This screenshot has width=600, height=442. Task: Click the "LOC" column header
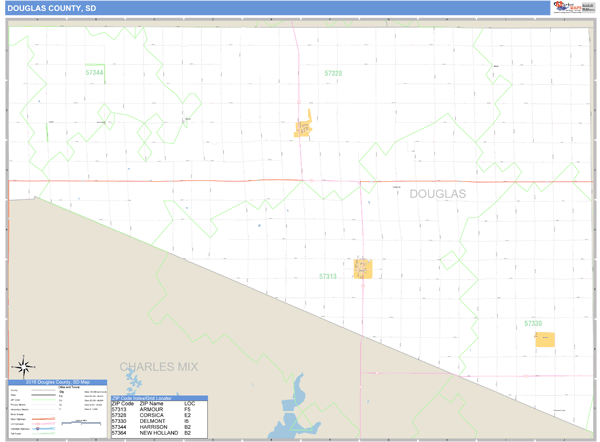point(189,403)
